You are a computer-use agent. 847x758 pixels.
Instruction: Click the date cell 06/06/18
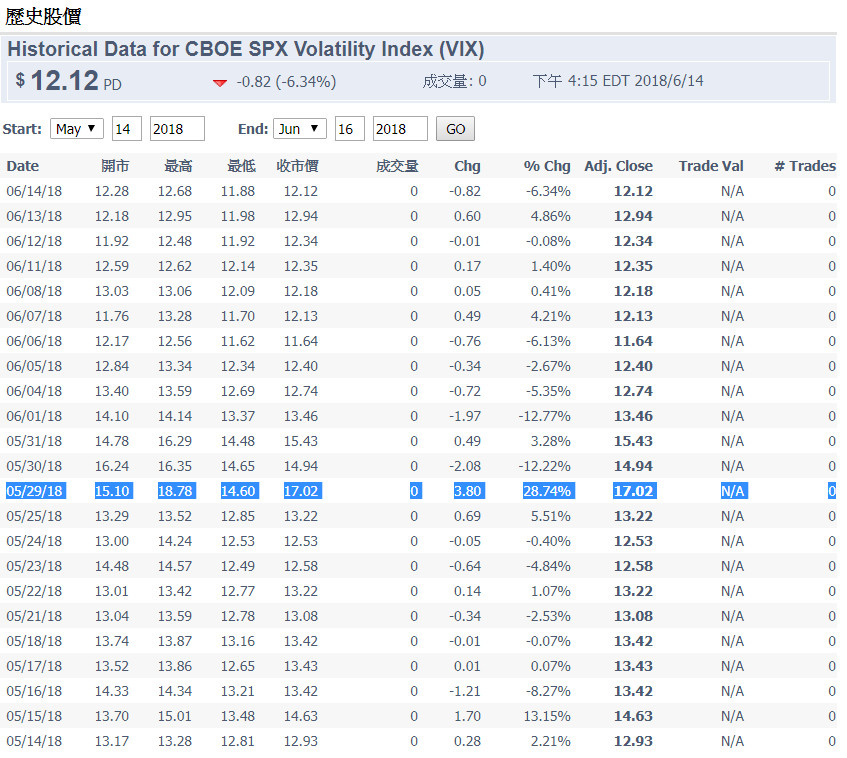click(x=34, y=341)
